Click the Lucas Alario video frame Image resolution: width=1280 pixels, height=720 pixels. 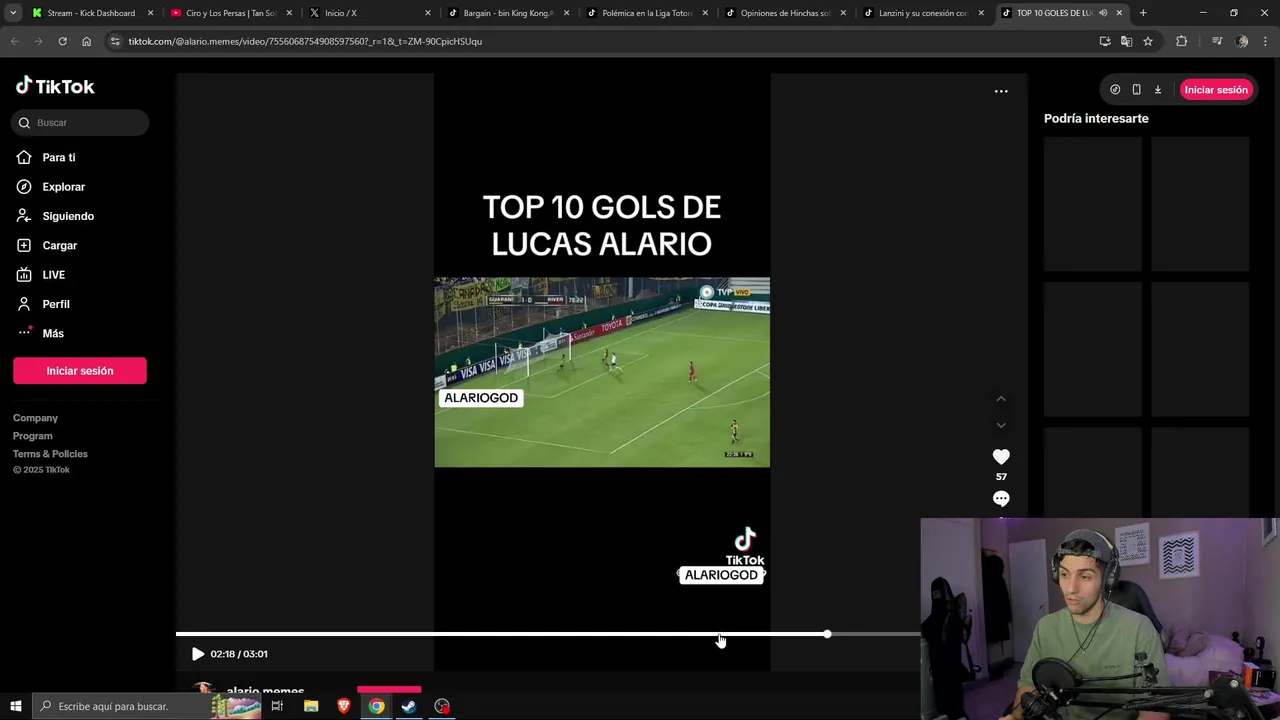[602, 372]
